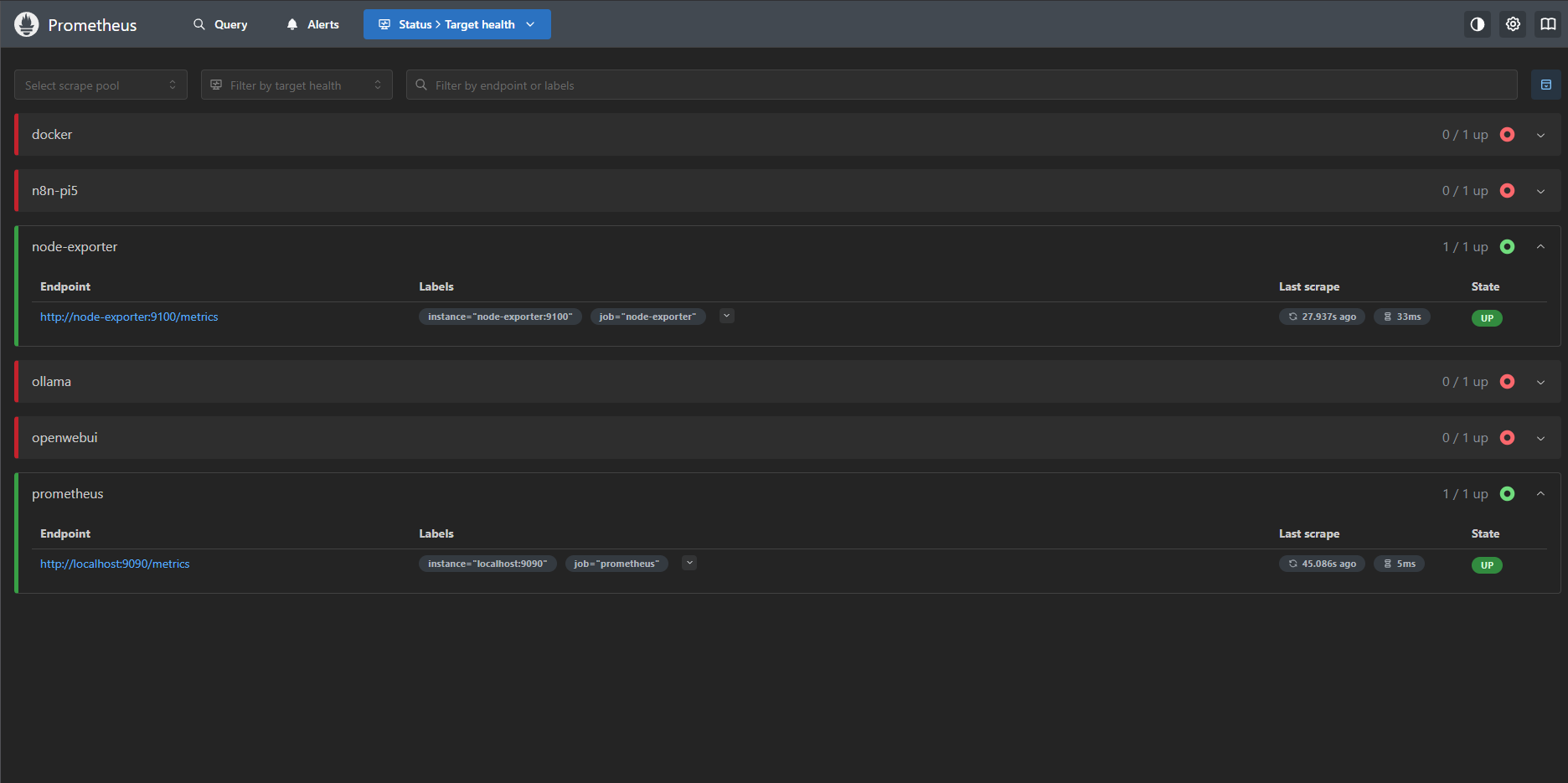
Task: Click the Last scrape header in node-exporter table
Action: [x=1309, y=286]
